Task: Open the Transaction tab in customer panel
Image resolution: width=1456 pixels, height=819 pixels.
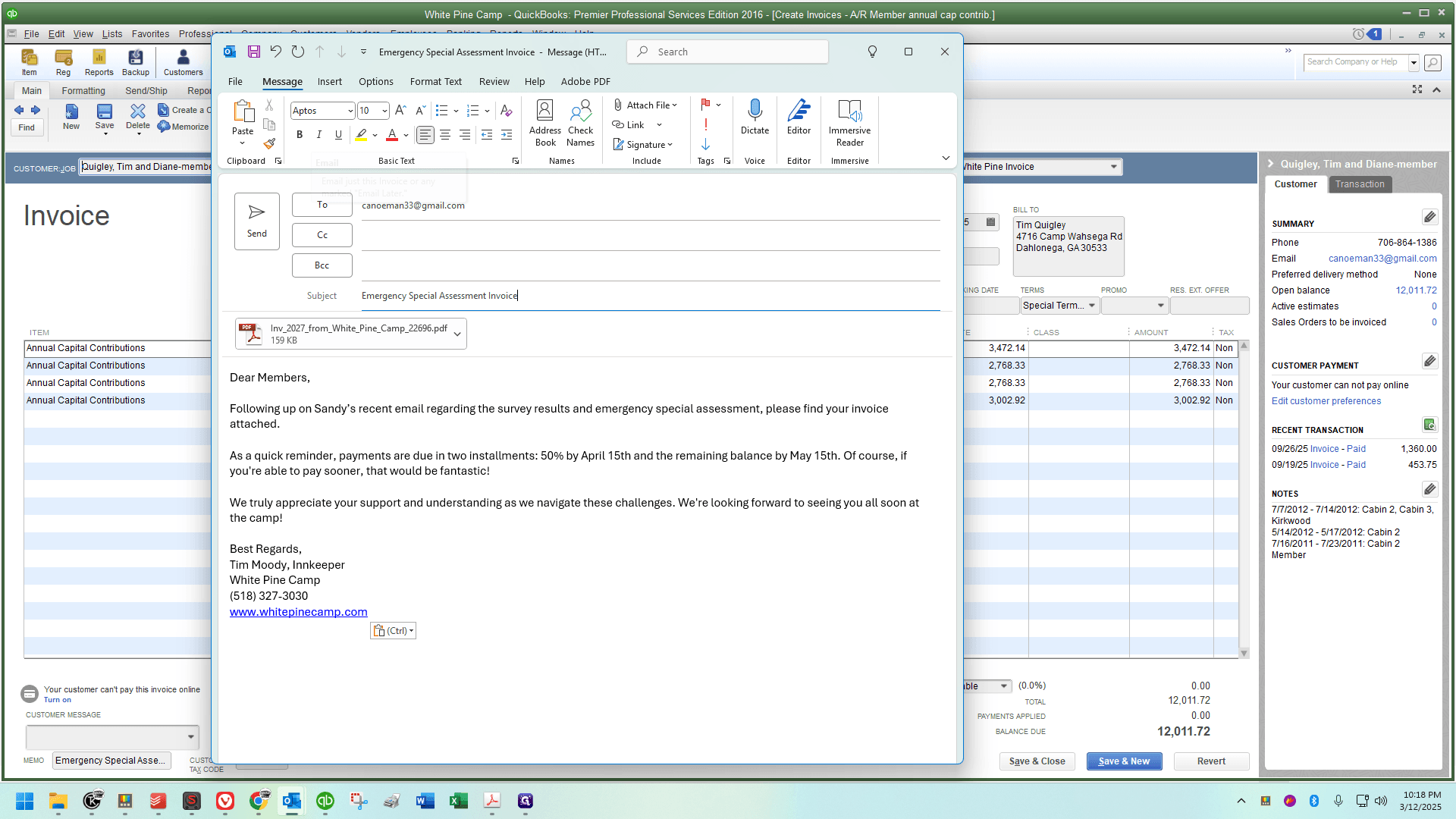Action: click(1360, 184)
